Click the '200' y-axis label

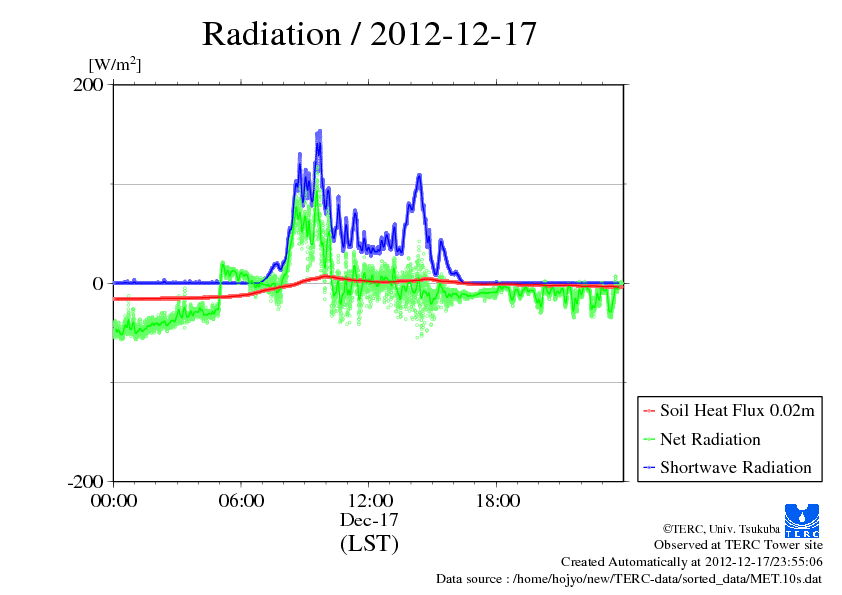[88, 85]
